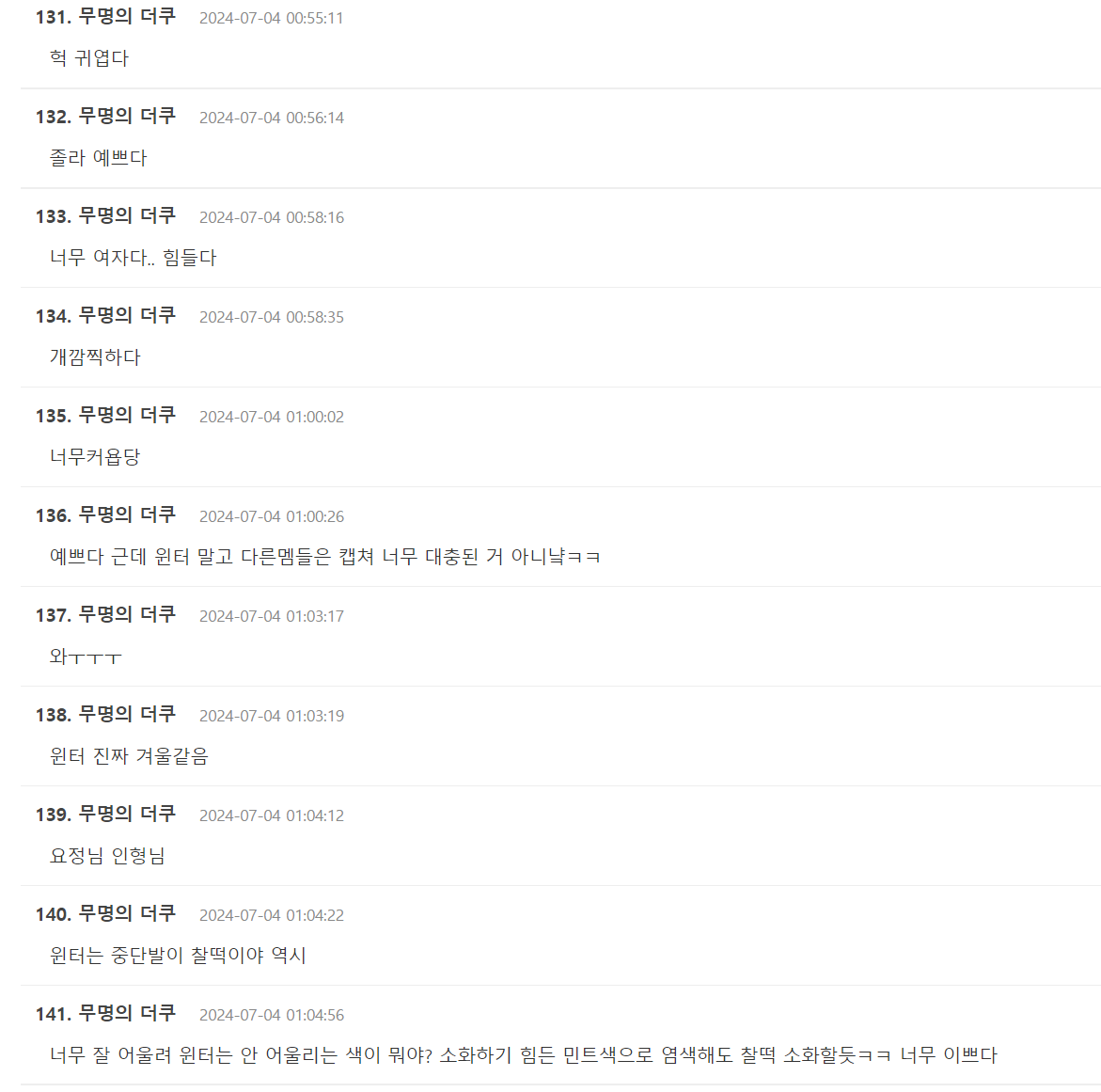The image size is (1101, 1092).
Task: Click timestamp 2024-07-04 00:58:16
Action: pyautogui.click(x=272, y=217)
